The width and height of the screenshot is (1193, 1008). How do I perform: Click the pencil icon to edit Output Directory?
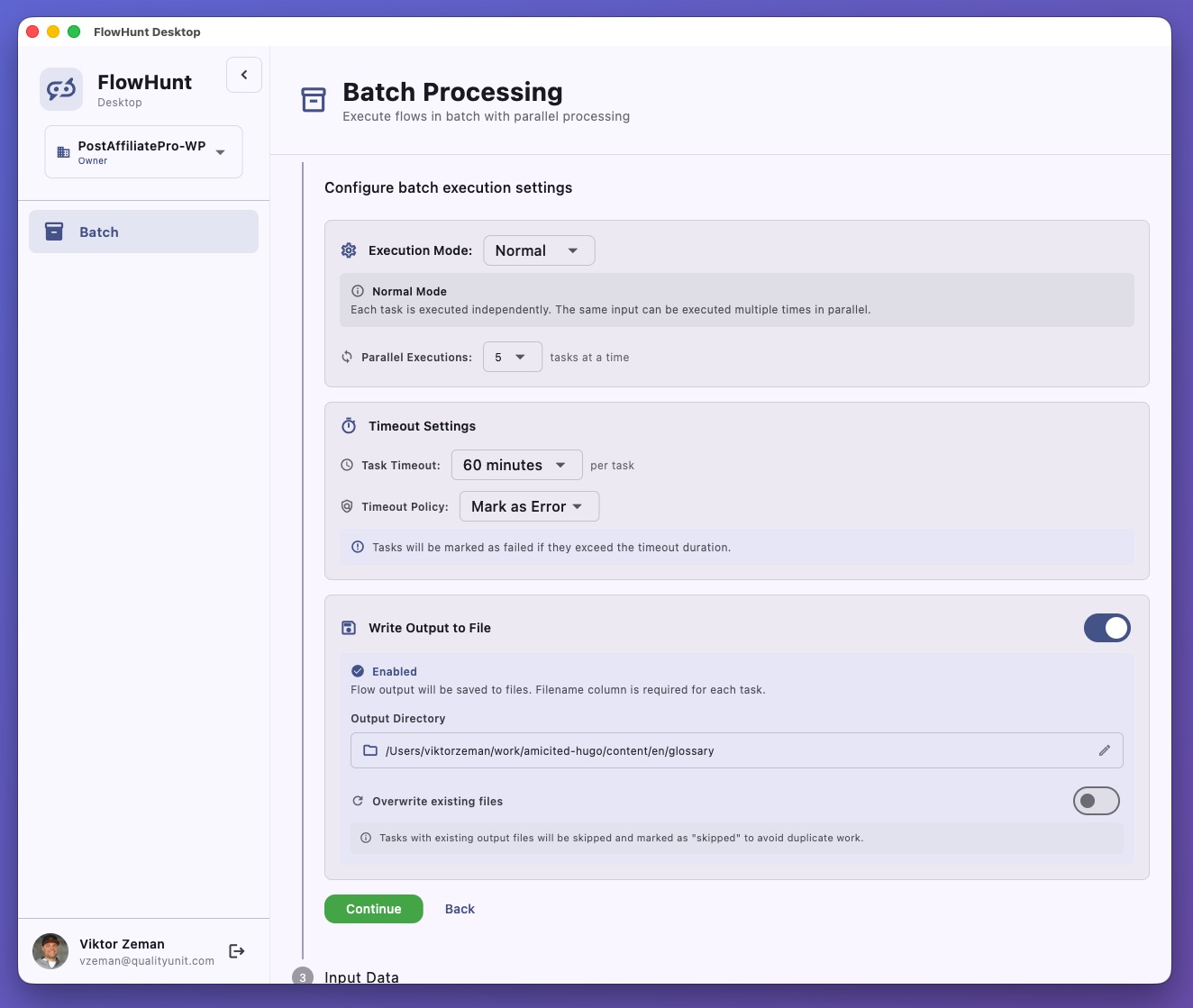1105,749
